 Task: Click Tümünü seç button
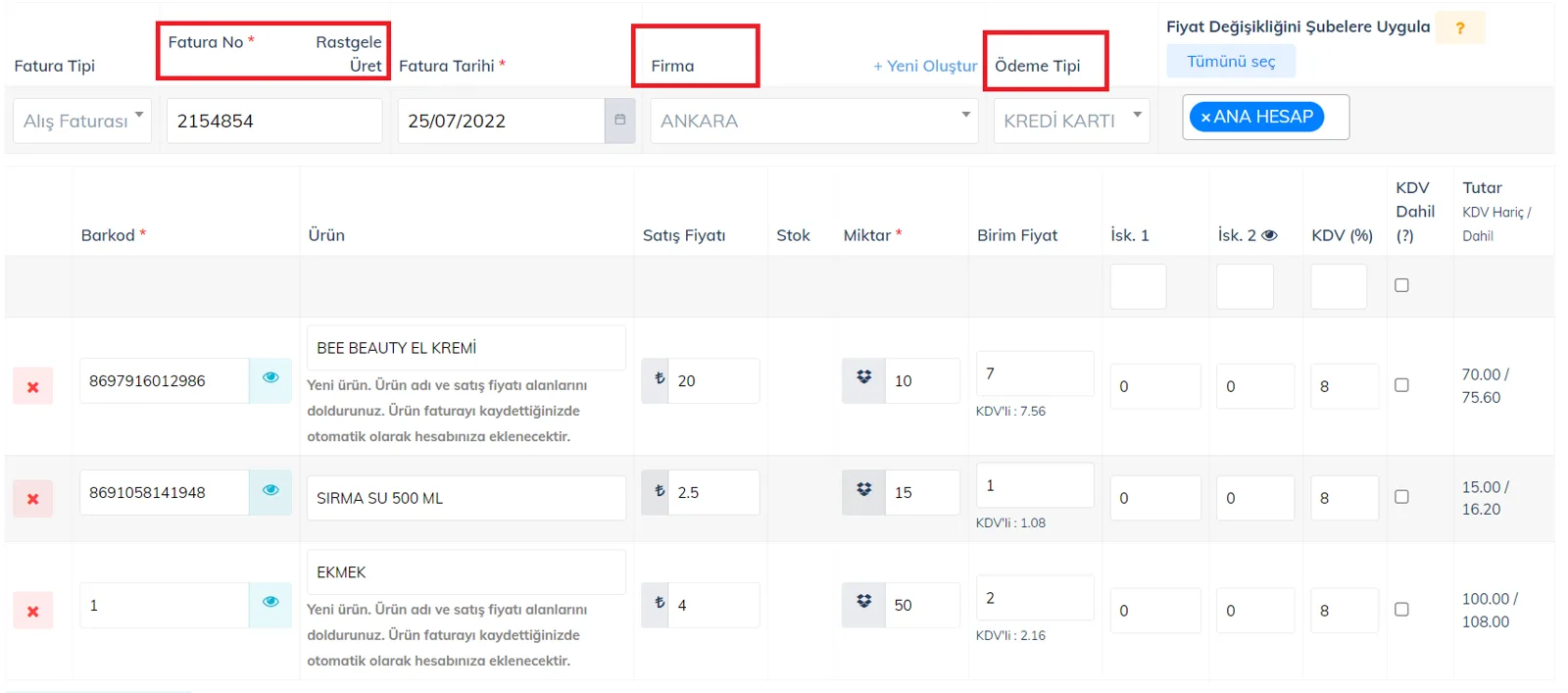click(1231, 61)
